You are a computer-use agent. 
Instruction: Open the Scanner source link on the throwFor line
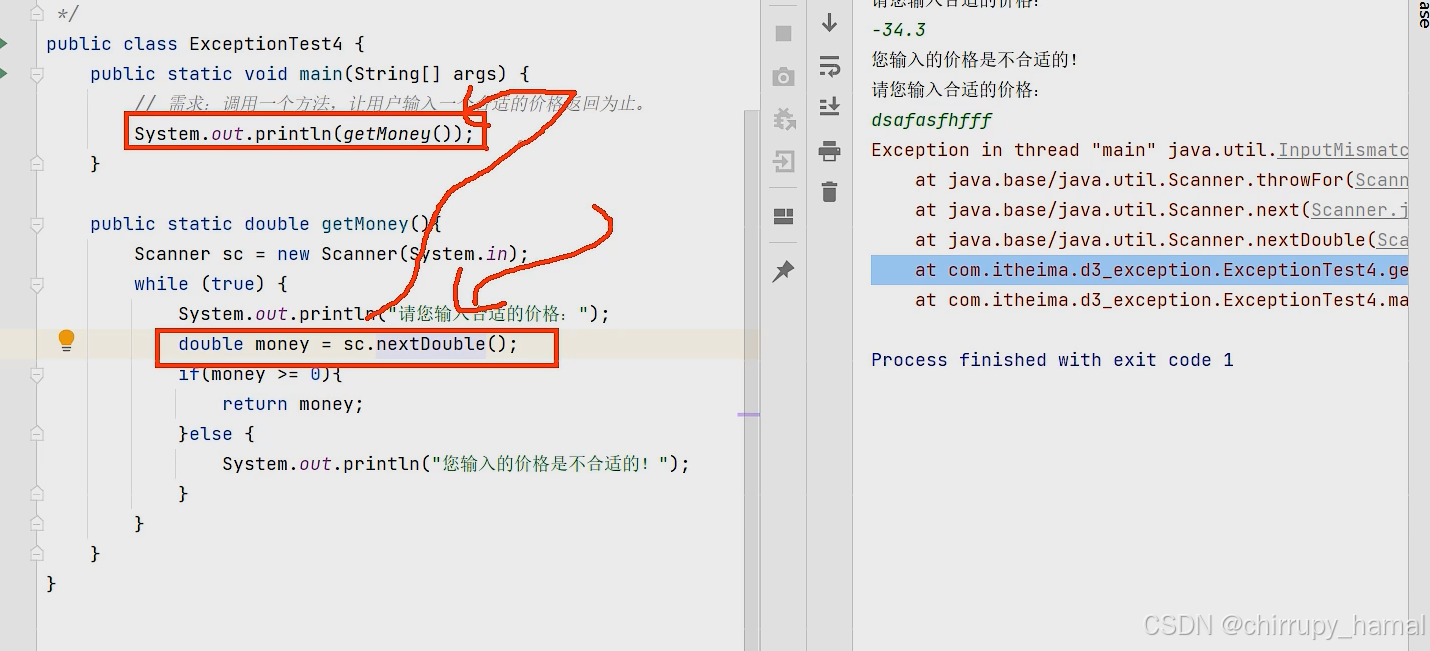click(1381, 180)
